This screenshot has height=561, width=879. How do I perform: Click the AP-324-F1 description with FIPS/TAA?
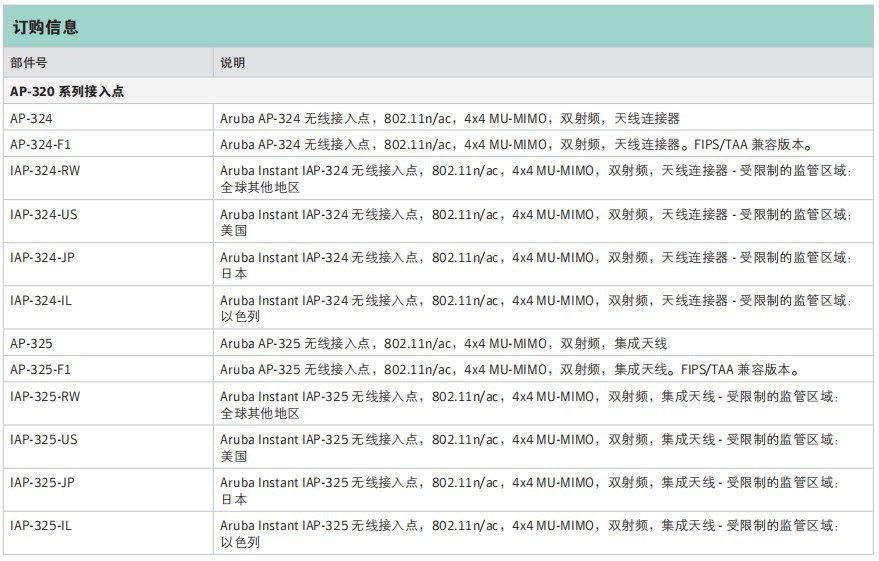click(x=516, y=145)
